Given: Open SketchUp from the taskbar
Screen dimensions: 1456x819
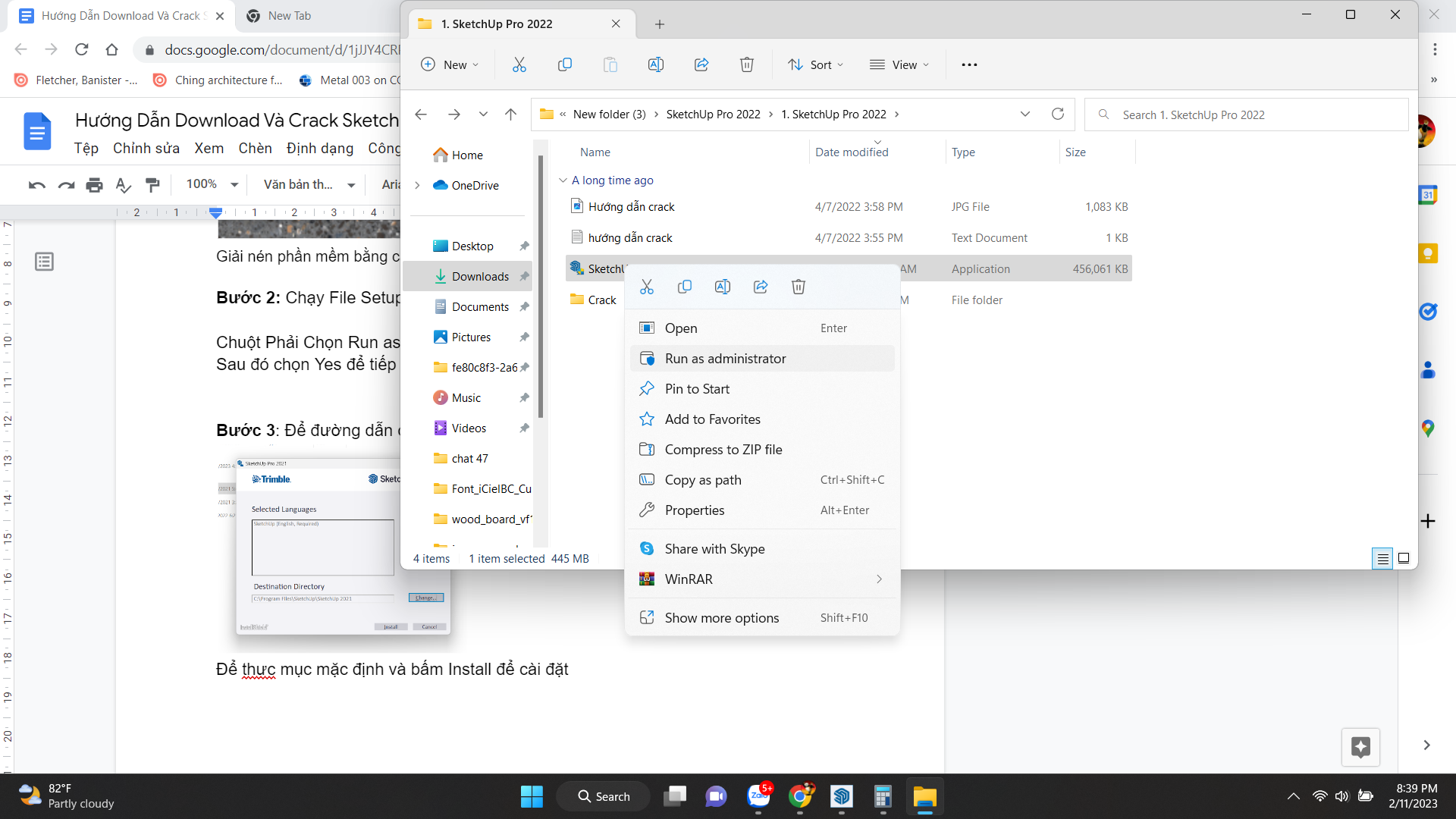Looking at the screenshot, I should pos(842,796).
